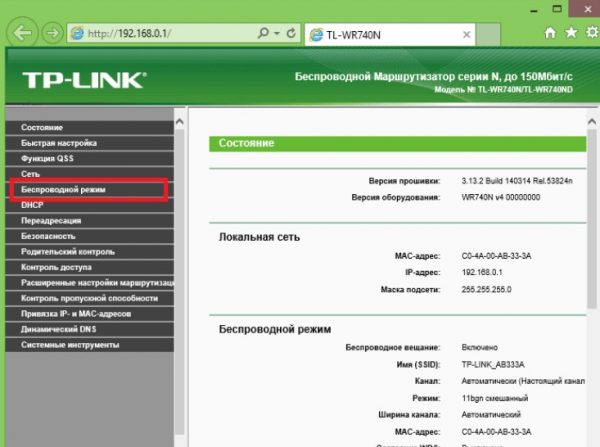The width and height of the screenshot is (600, 447).
Task: Click main content scrollbar up arrow
Action: (592, 122)
